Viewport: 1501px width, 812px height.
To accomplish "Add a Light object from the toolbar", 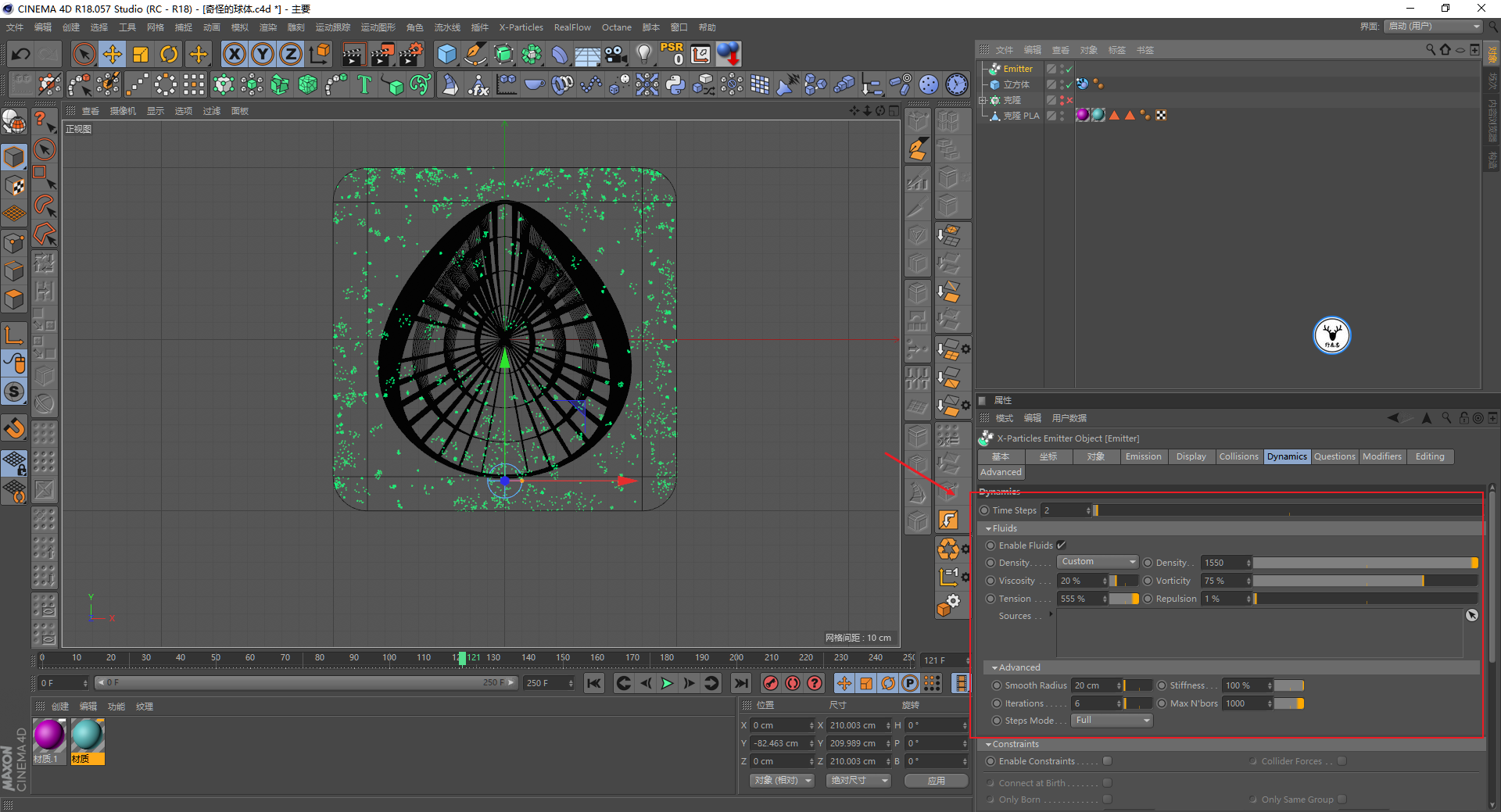I will [x=643, y=54].
